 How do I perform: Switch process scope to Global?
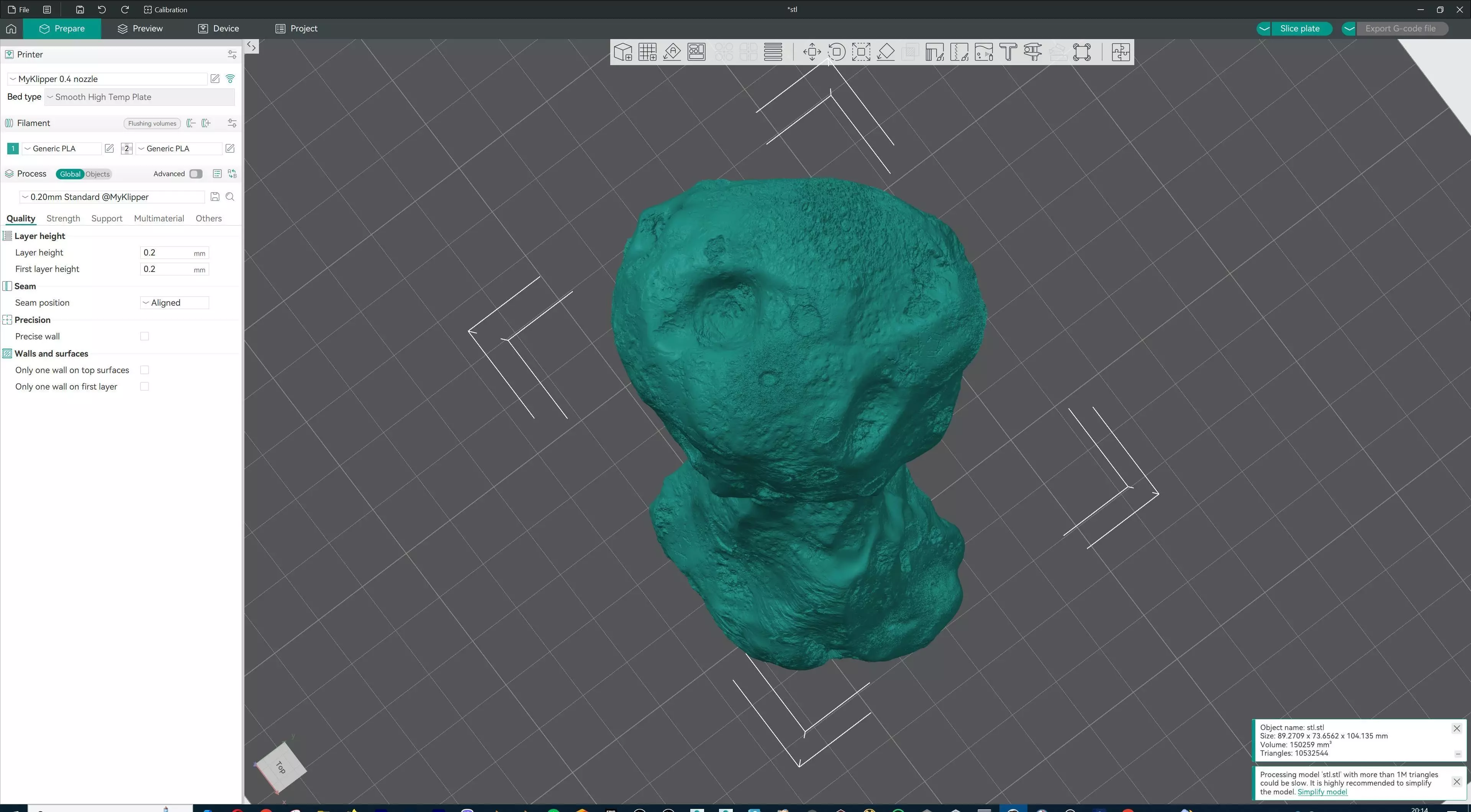click(70, 174)
